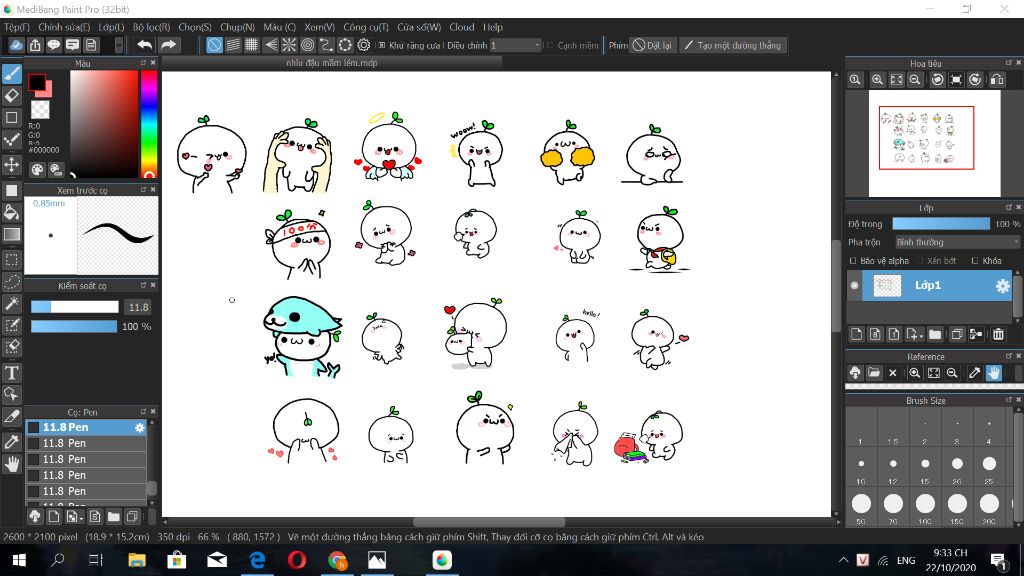This screenshot has height=576, width=1024.
Task: Toggle visibility of layer Lớp1
Action: (x=854, y=285)
